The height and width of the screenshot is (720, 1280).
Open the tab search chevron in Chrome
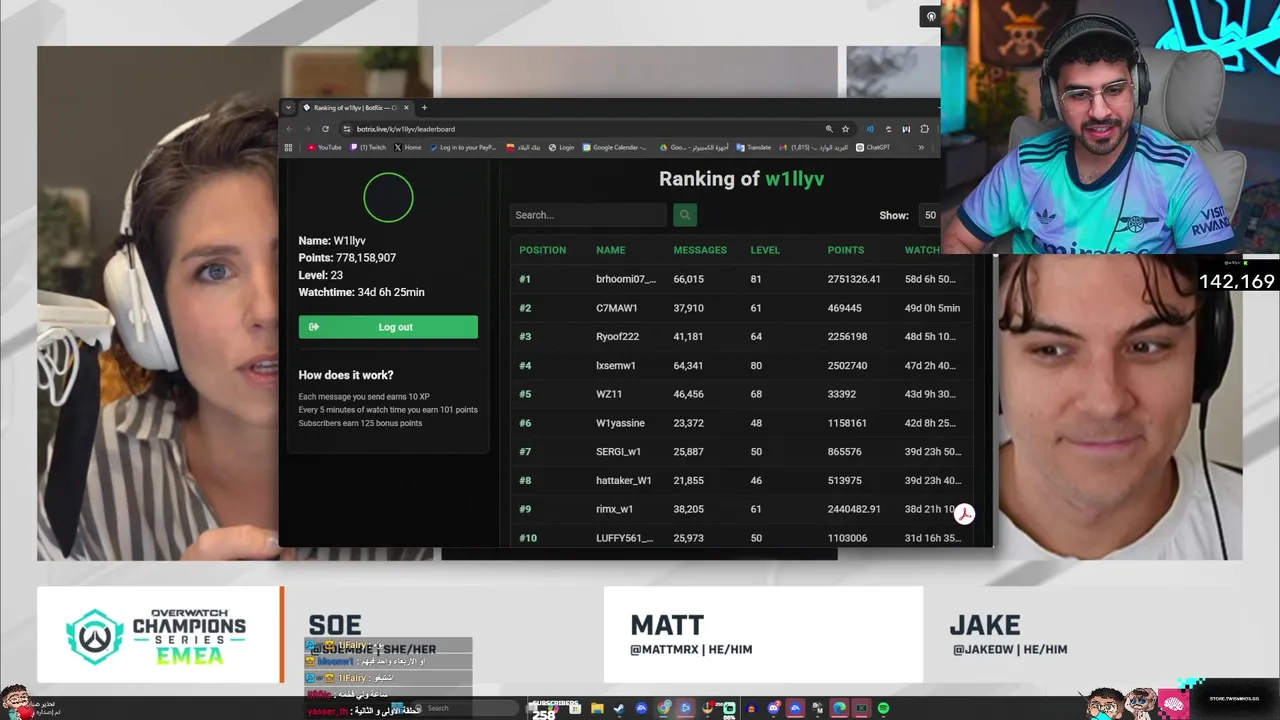pos(288,107)
